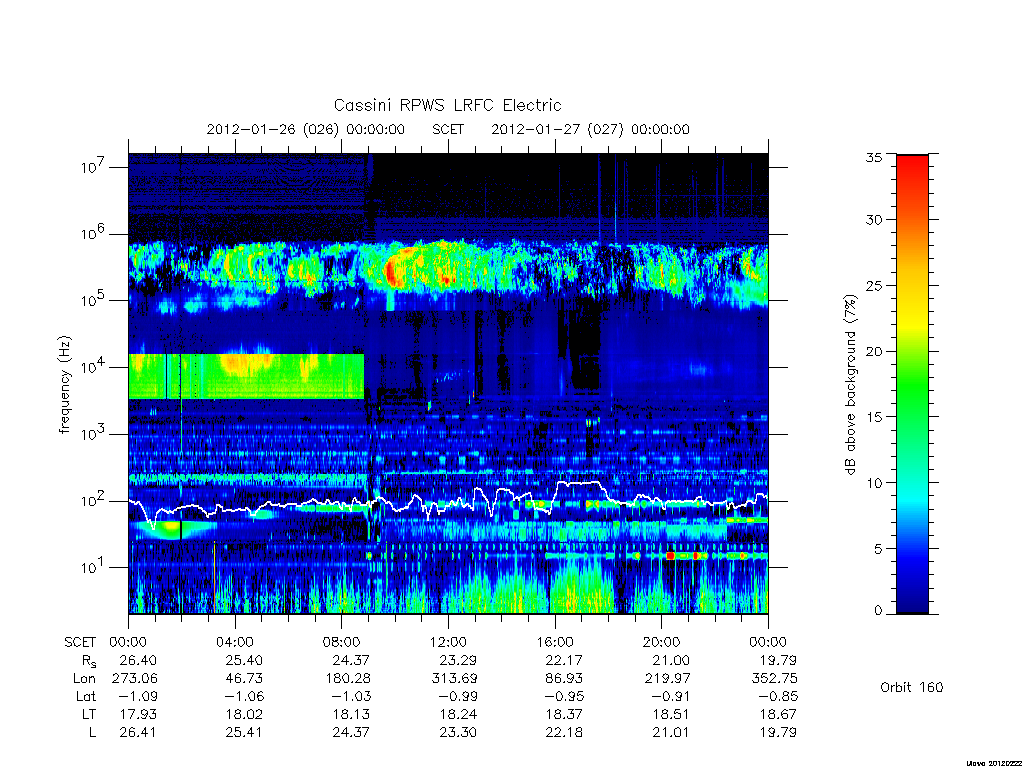Click the longitude value "273.06"
This screenshot has height=768, width=1024.
tap(135, 679)
